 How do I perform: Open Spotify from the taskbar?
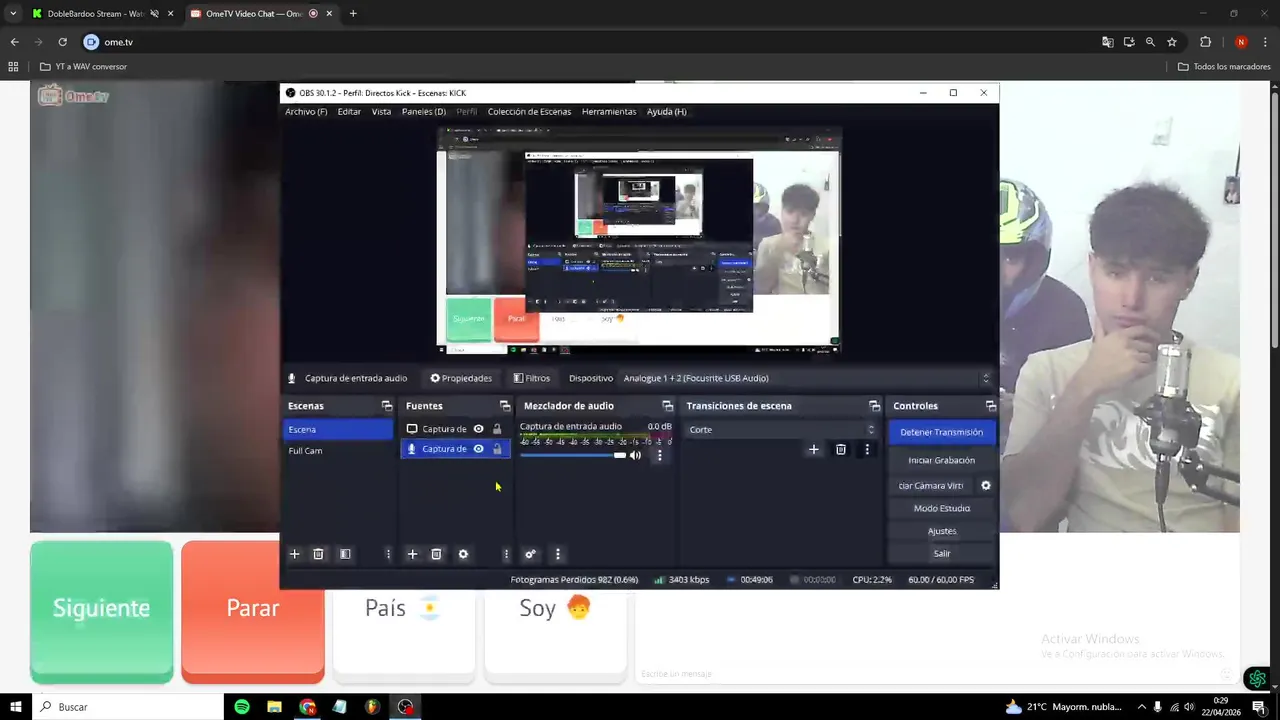(x=242, y=707)
